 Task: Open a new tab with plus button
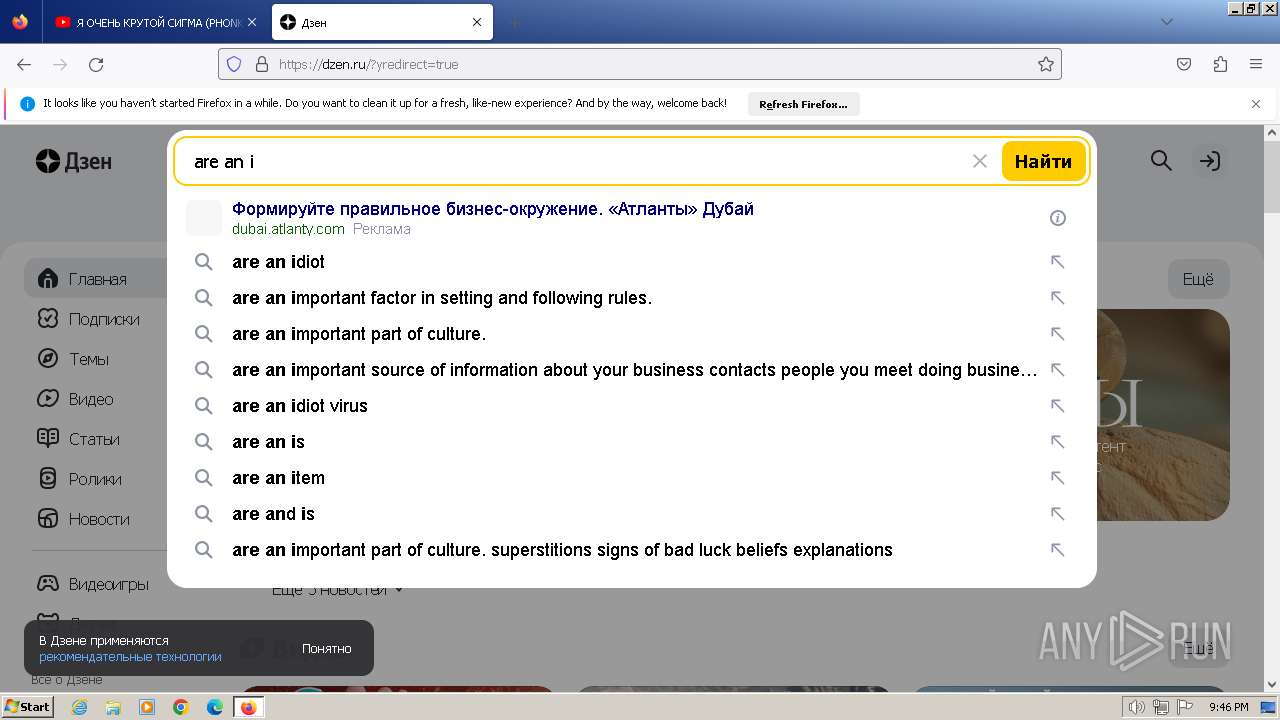coord(514,22)
